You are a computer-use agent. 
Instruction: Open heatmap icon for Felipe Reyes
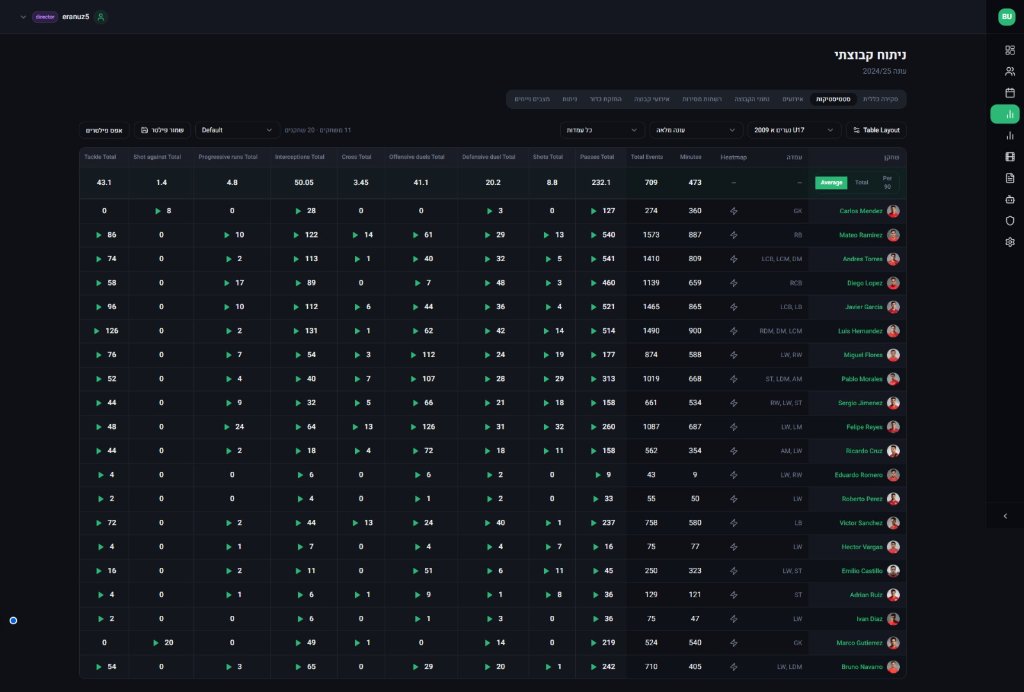[x=733, y=427]
